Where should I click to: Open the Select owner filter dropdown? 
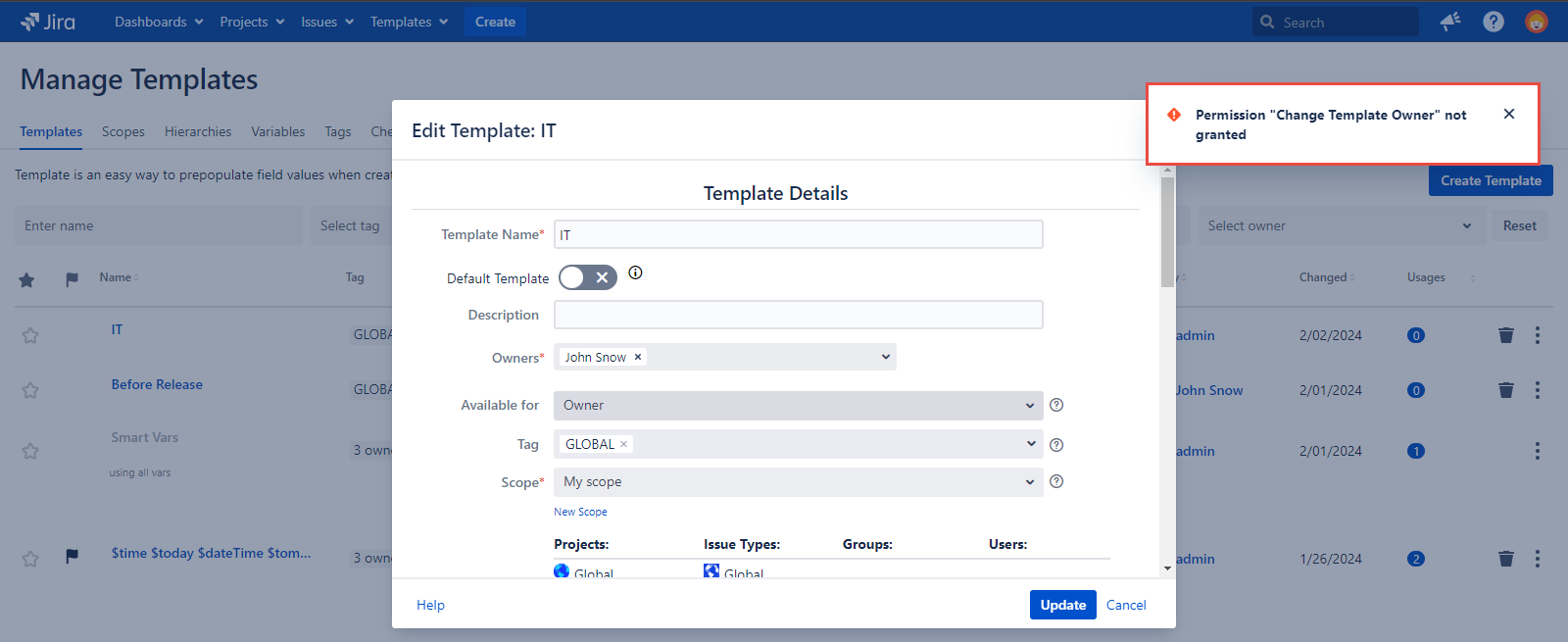pyautogui.click(x=1338, y=225)
